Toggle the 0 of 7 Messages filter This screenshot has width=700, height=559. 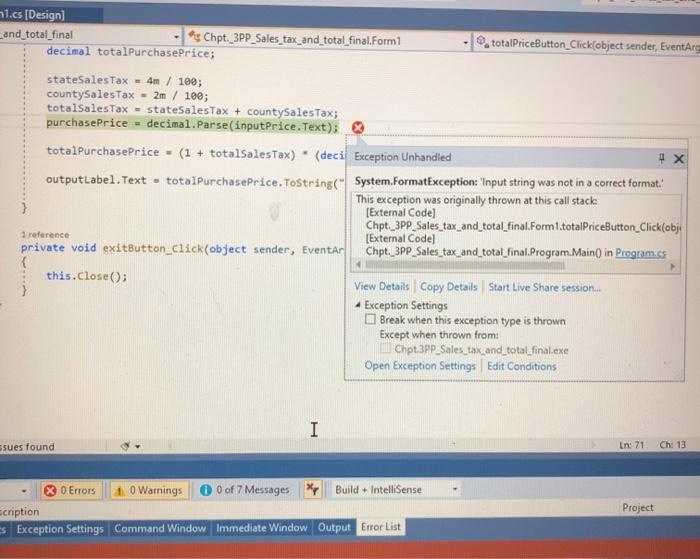coord(246,490)
